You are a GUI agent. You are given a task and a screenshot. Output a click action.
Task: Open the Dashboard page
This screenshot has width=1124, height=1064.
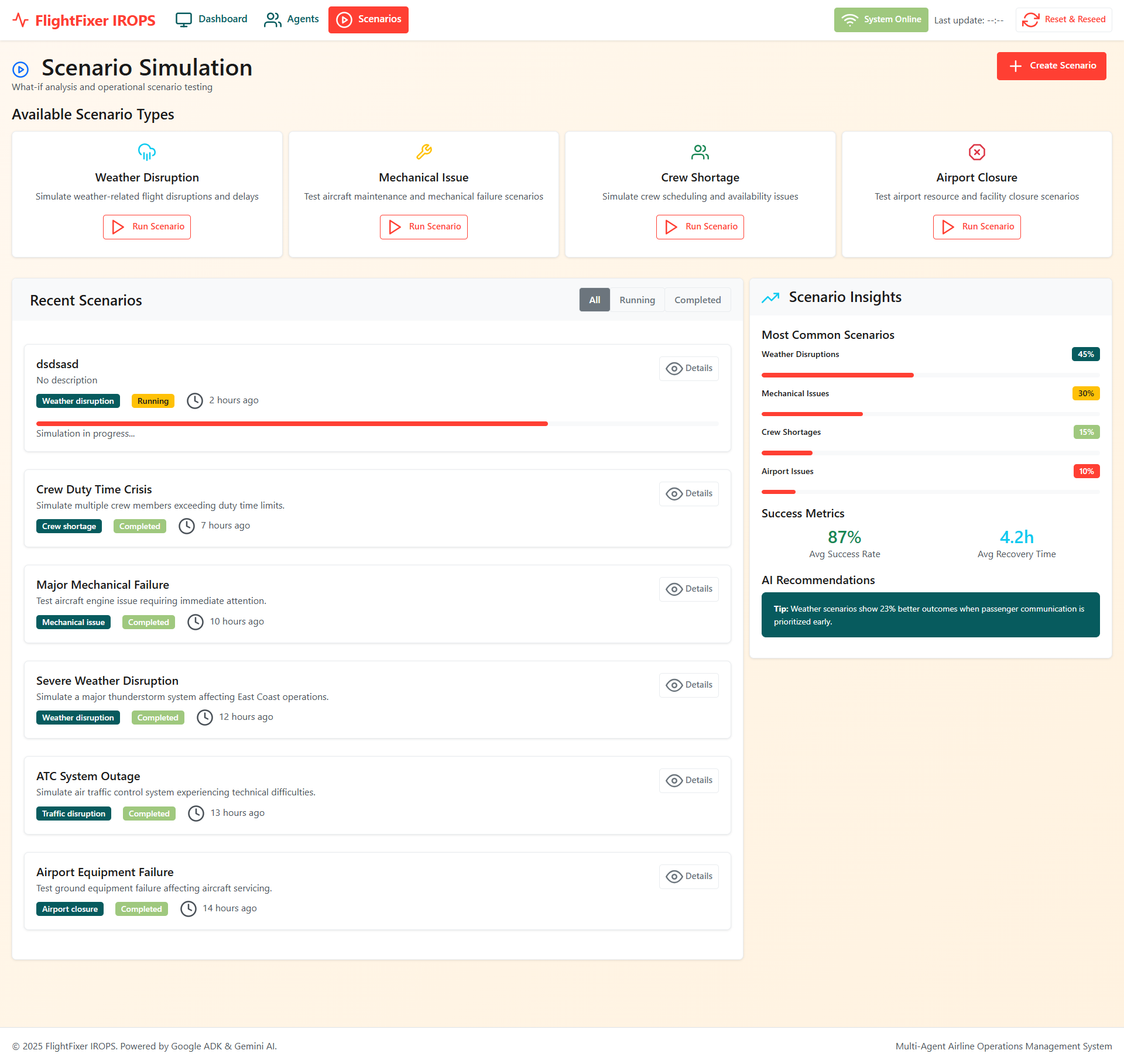click(211, 19)
